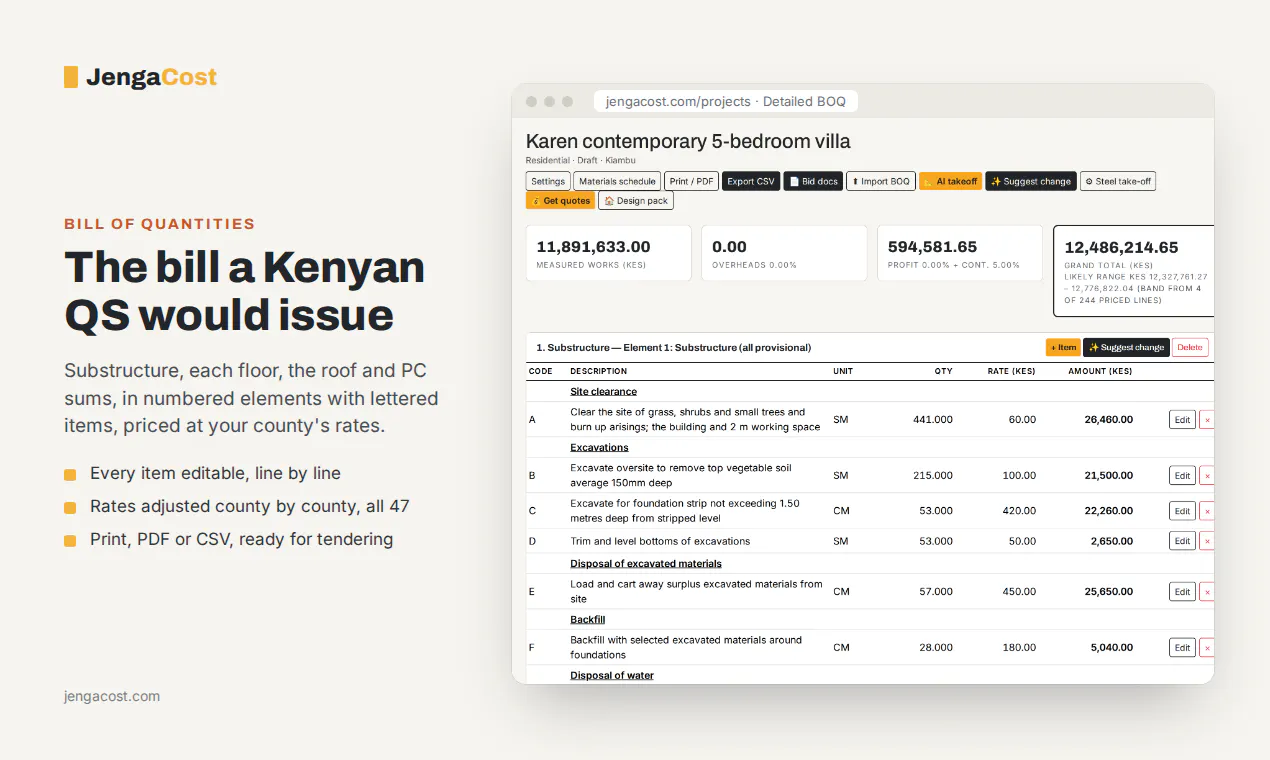Click the amount 25,650.00 in row E

click(1109, 591)
